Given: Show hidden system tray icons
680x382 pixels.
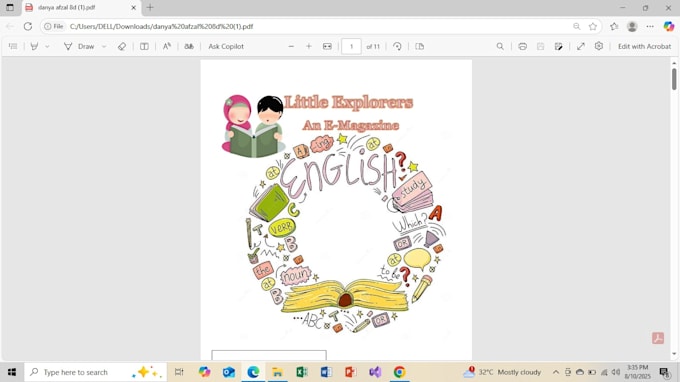Looking at the screenshot, I should click(x=556, y=372).
